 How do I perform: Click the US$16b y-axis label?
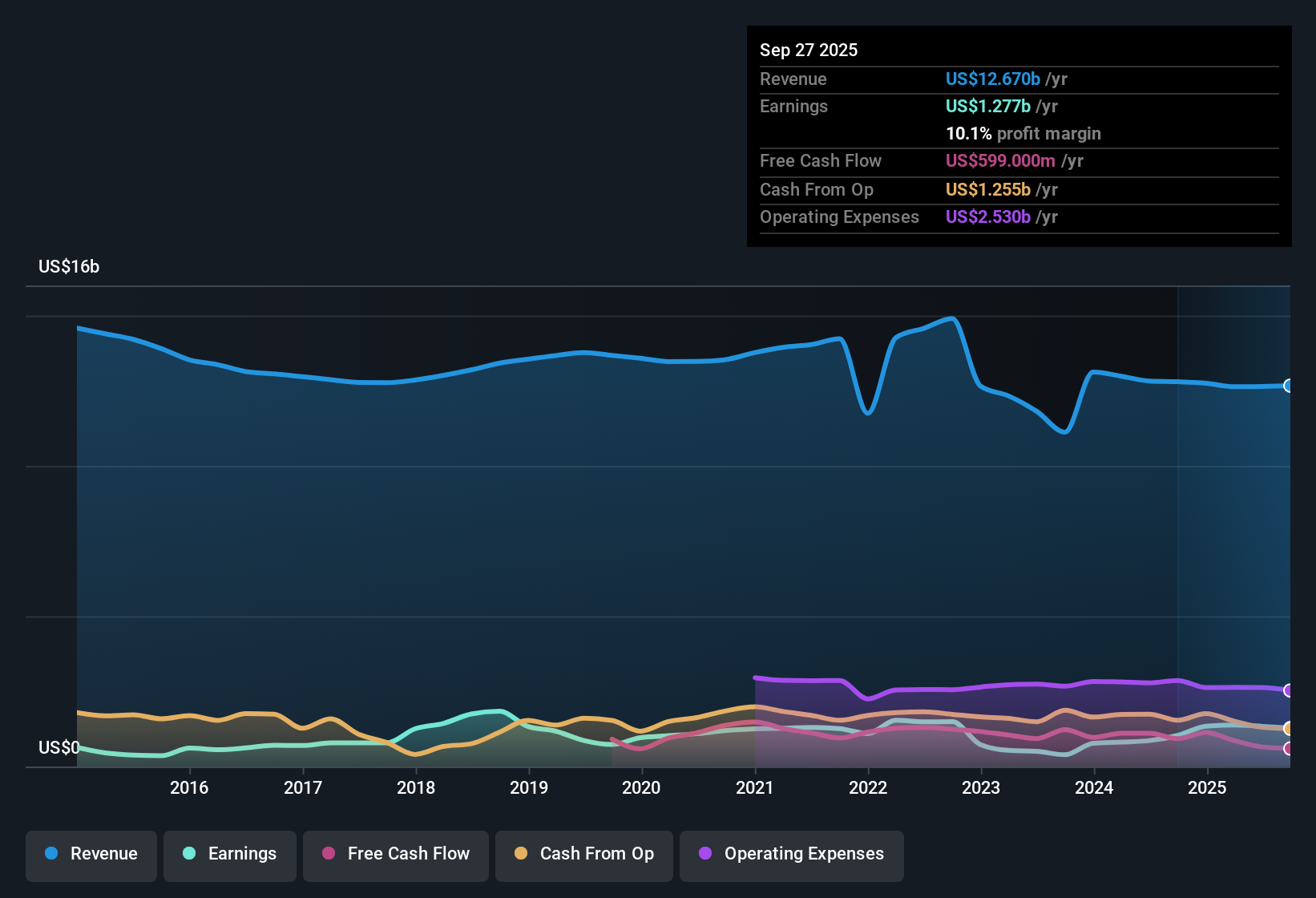point(69,267)
